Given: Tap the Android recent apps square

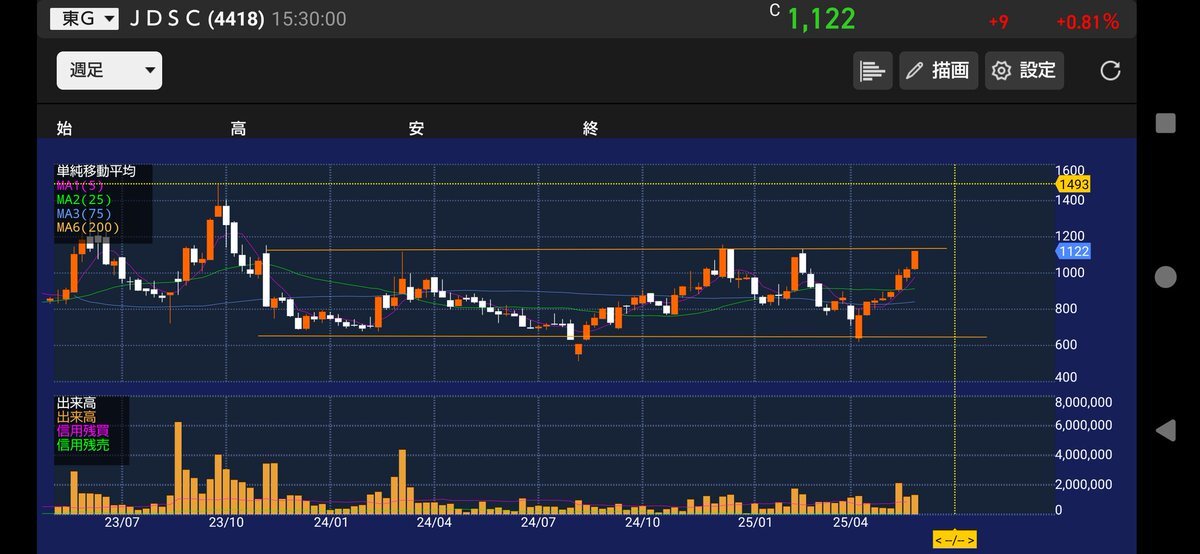Looking at the screenshot, I should (x=1165, y=123).
